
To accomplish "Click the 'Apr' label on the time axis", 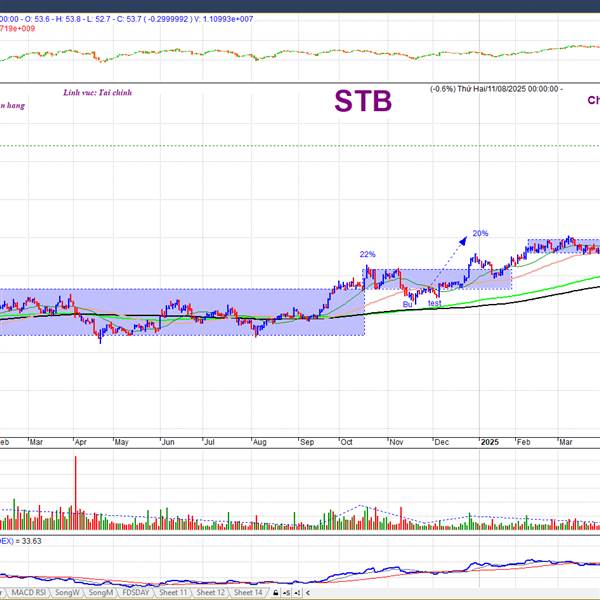I will tap(80, 442).
